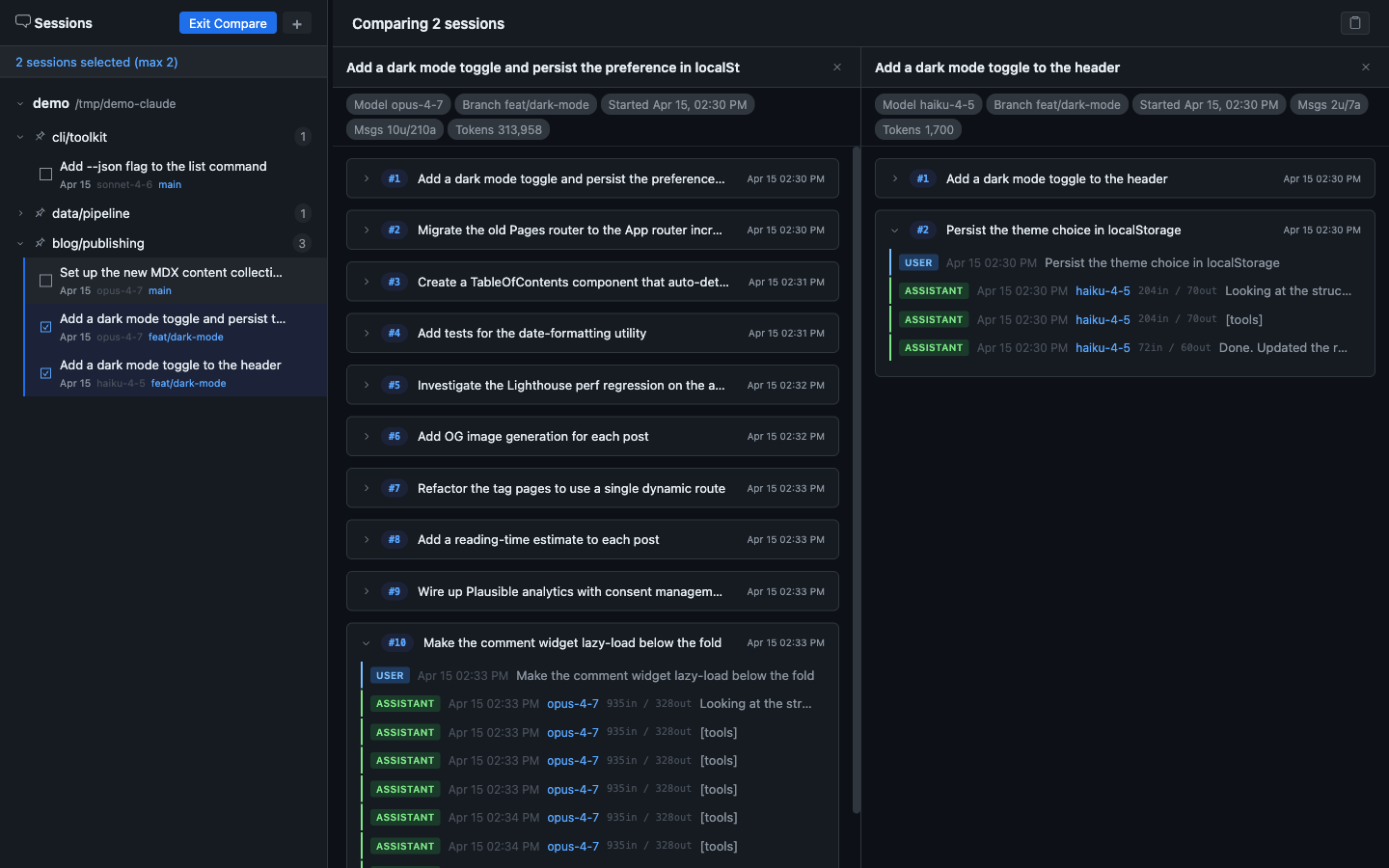Click the assistant message 'Looking at the str...' in the left pane

592,704
